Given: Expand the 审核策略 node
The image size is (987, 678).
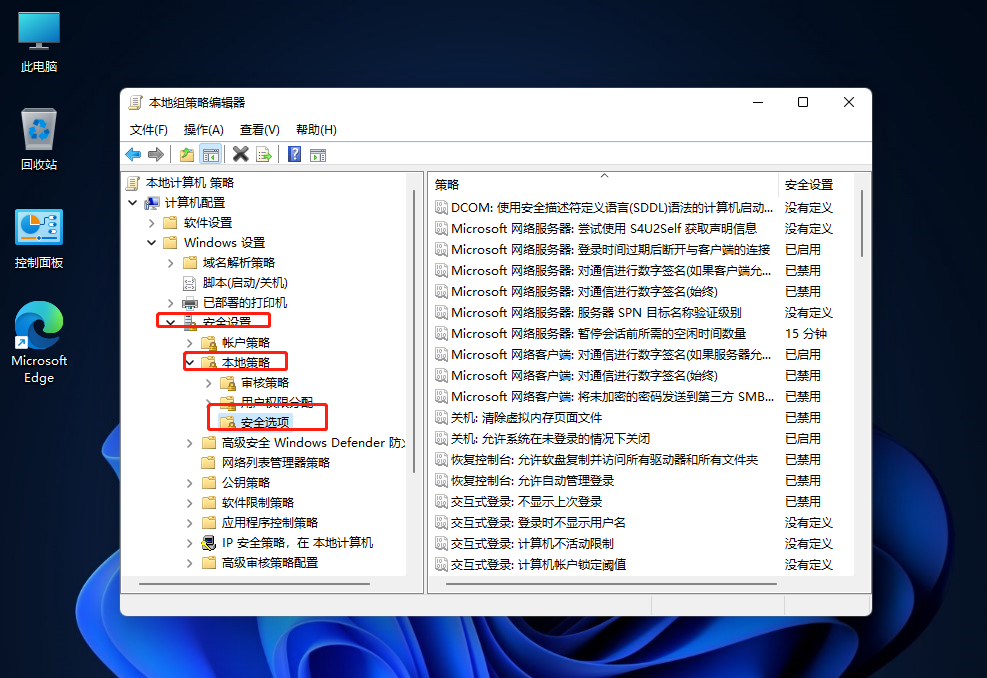Looking at the screenshot, I should (x=209, y=383).
